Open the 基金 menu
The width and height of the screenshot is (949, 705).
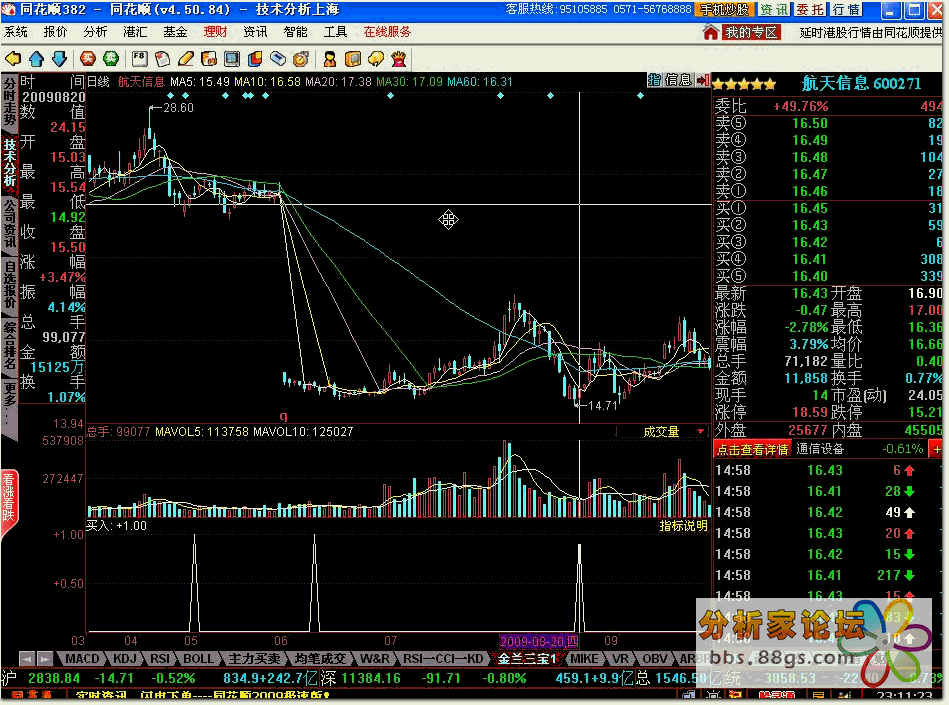pos(175,32)
